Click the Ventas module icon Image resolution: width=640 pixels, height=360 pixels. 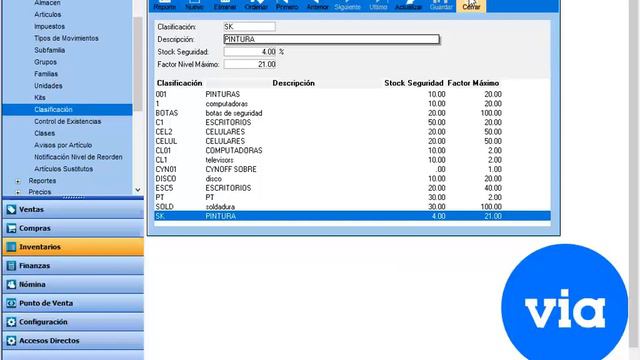point(11,209)
